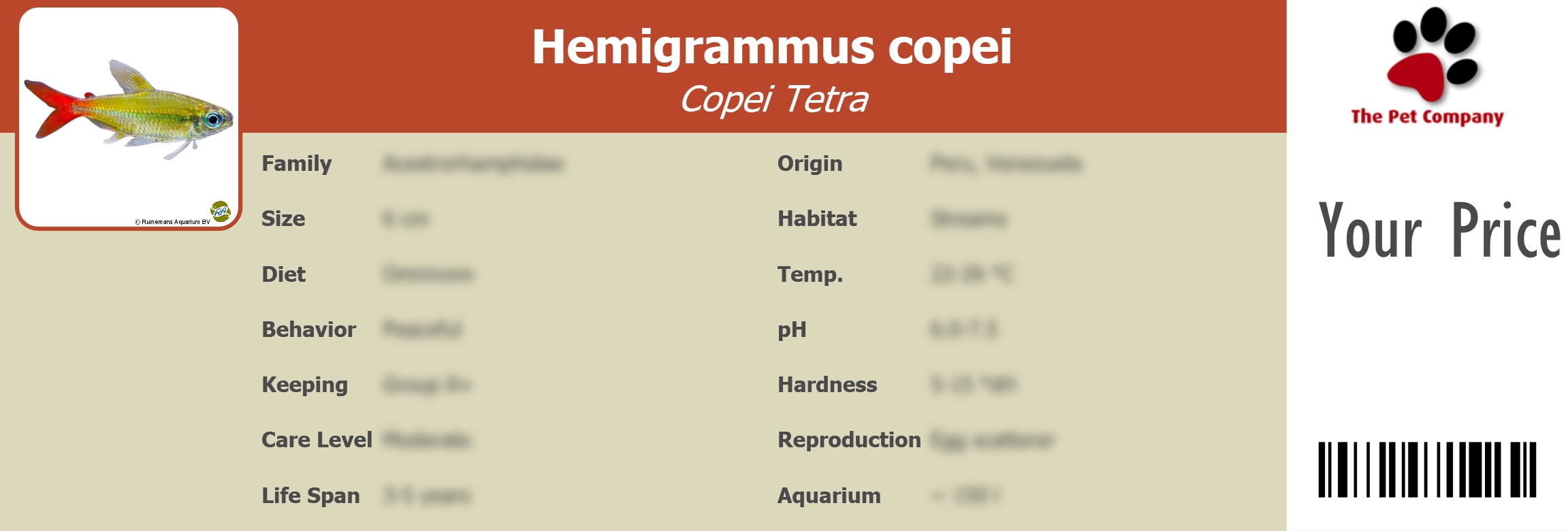Click The Pet Company text
Image resolution: width=1568 pixels, height=531 pixels.
[1427, 117]
